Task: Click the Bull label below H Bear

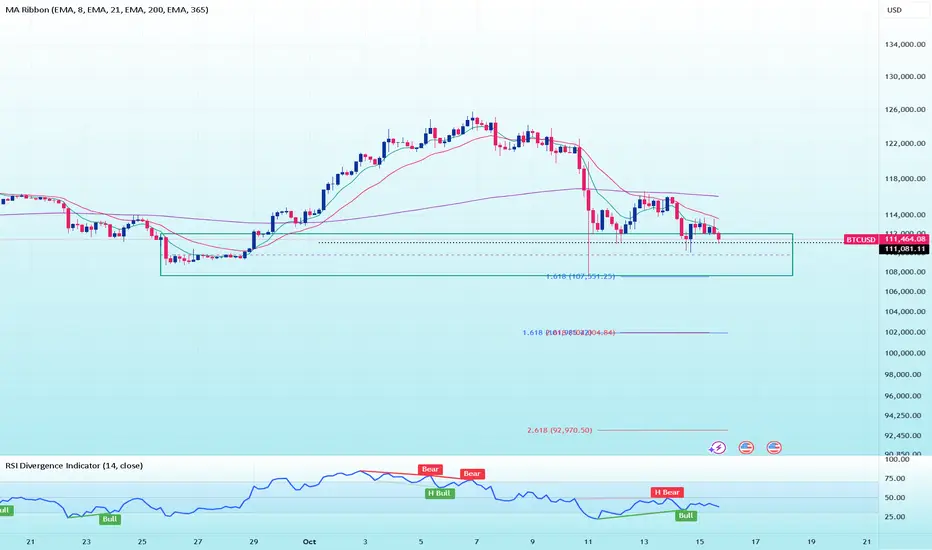Action: click(x=686, y=516)
